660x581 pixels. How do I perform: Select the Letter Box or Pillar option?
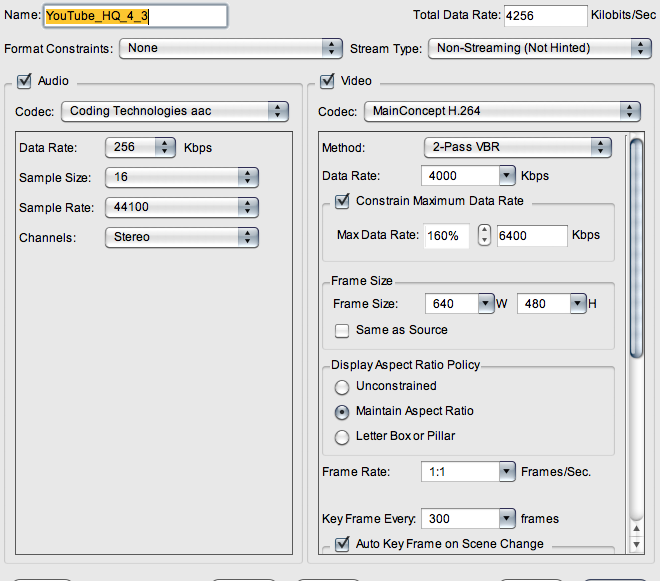(342, 437)
